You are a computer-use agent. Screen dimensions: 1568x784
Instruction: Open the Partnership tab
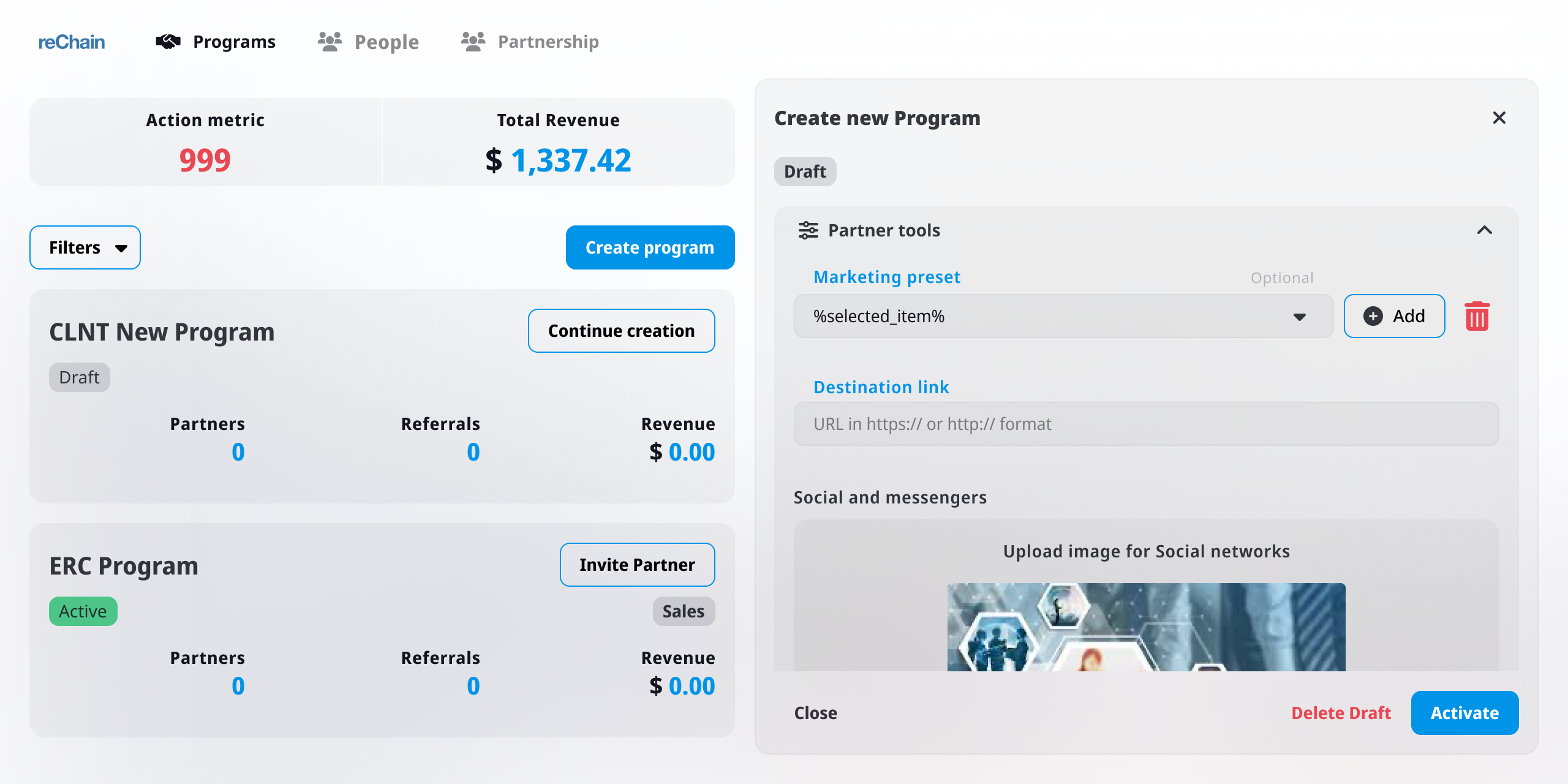click(548, 42)
